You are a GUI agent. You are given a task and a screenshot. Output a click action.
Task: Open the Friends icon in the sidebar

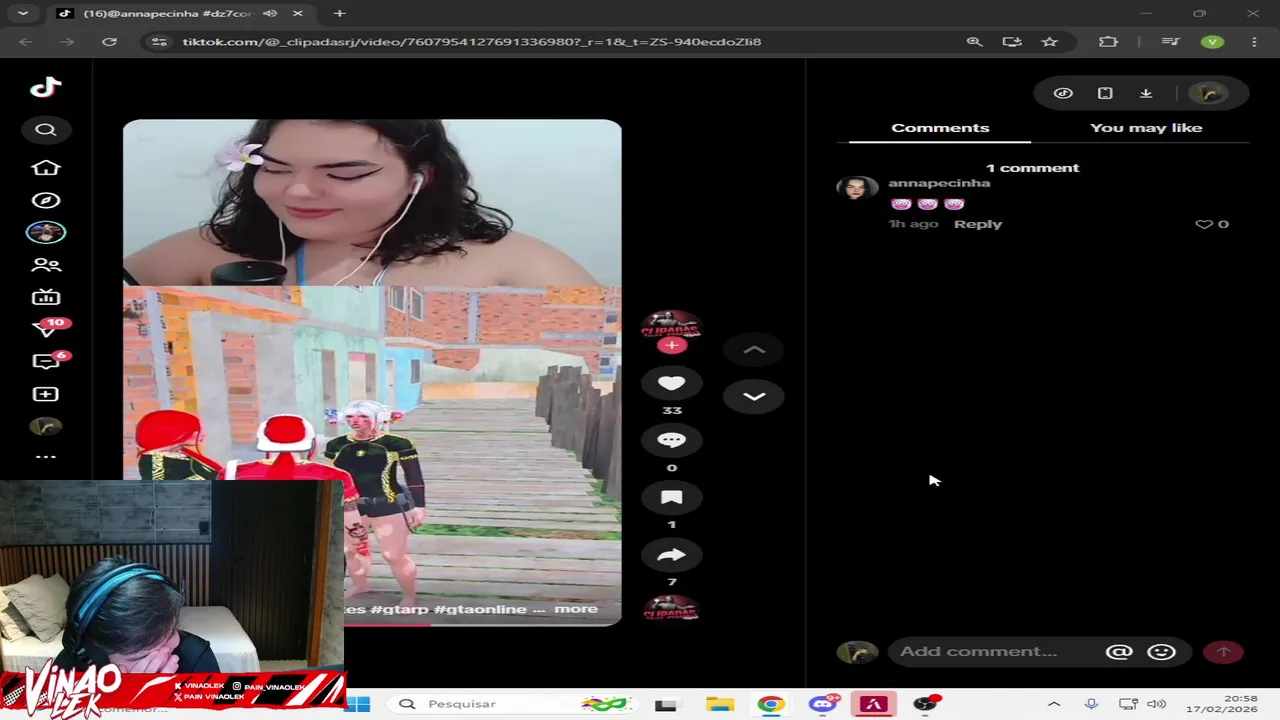[x=46, y=265]
